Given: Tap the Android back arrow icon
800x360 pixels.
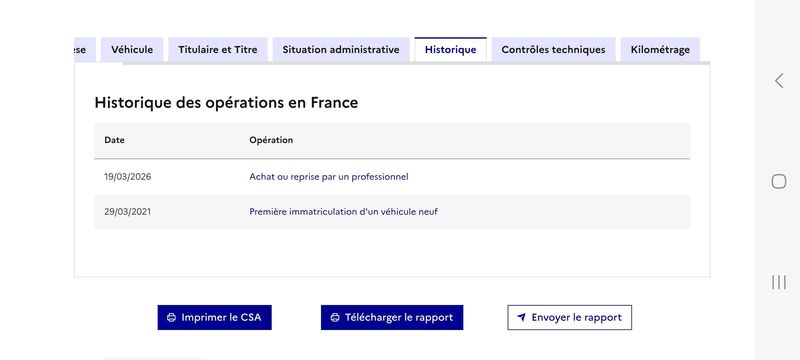Looking at the screenshot, I should pos(779,81).
